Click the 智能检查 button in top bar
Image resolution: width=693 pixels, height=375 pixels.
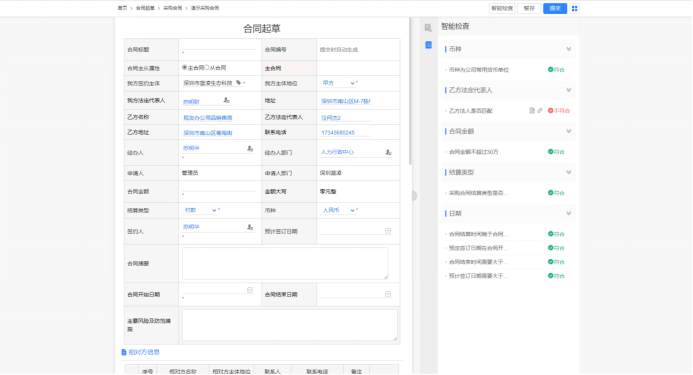[x=502, y=8]
